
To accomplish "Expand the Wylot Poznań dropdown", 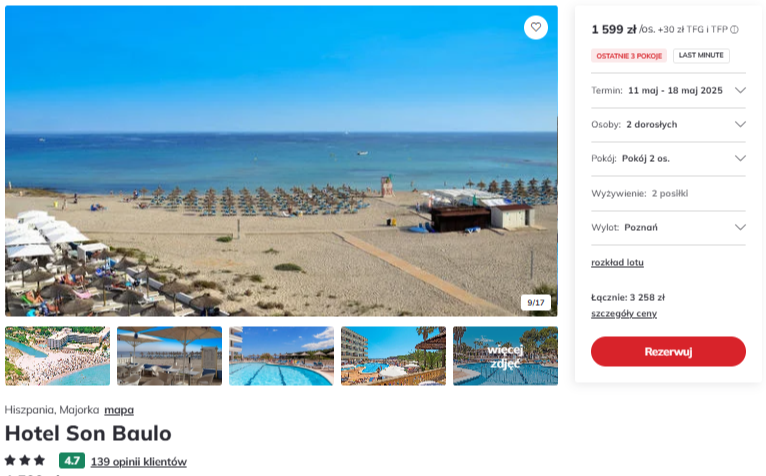I will coord(668,227).
